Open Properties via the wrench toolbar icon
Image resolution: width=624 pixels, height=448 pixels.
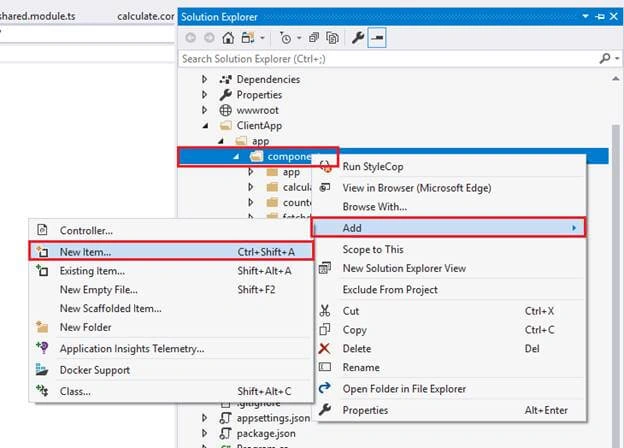click(358, 38)
